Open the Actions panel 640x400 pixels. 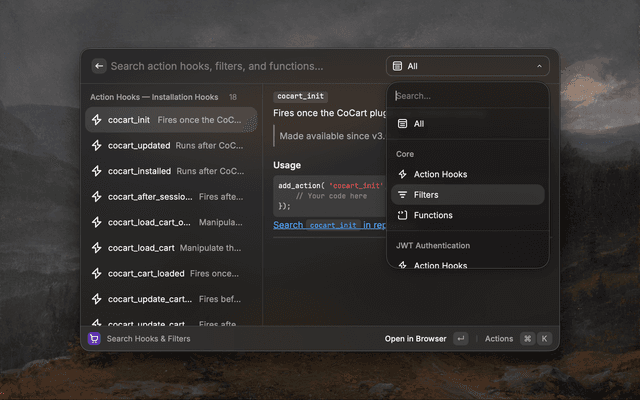499,339
